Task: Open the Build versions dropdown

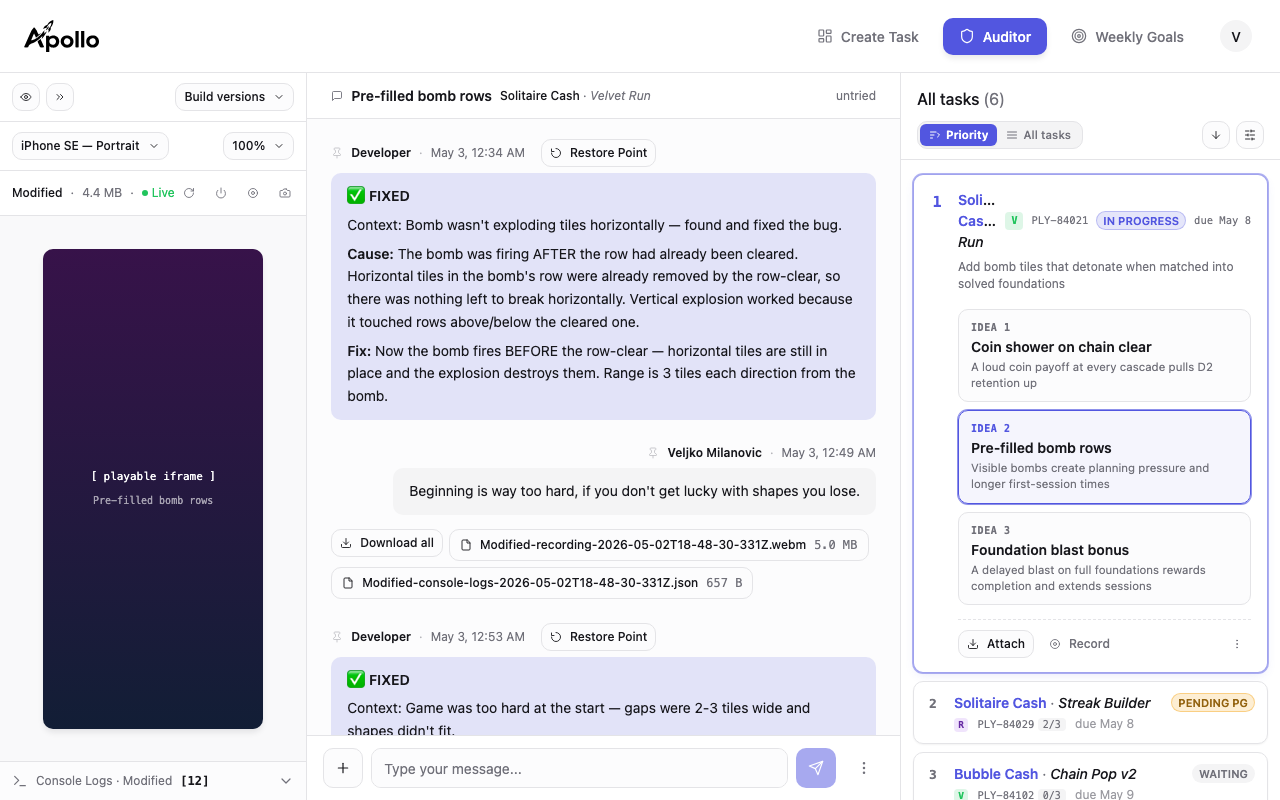Action: (234, 97)
